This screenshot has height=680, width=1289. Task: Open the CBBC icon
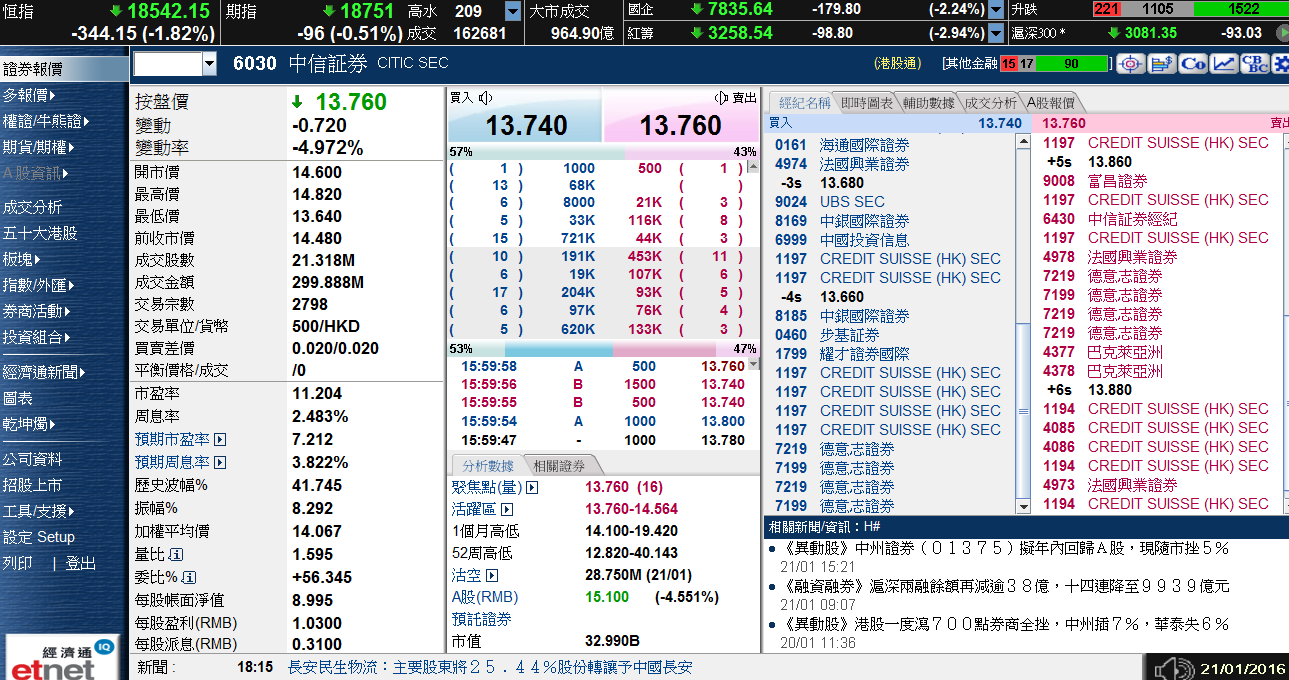(1255, 64)
